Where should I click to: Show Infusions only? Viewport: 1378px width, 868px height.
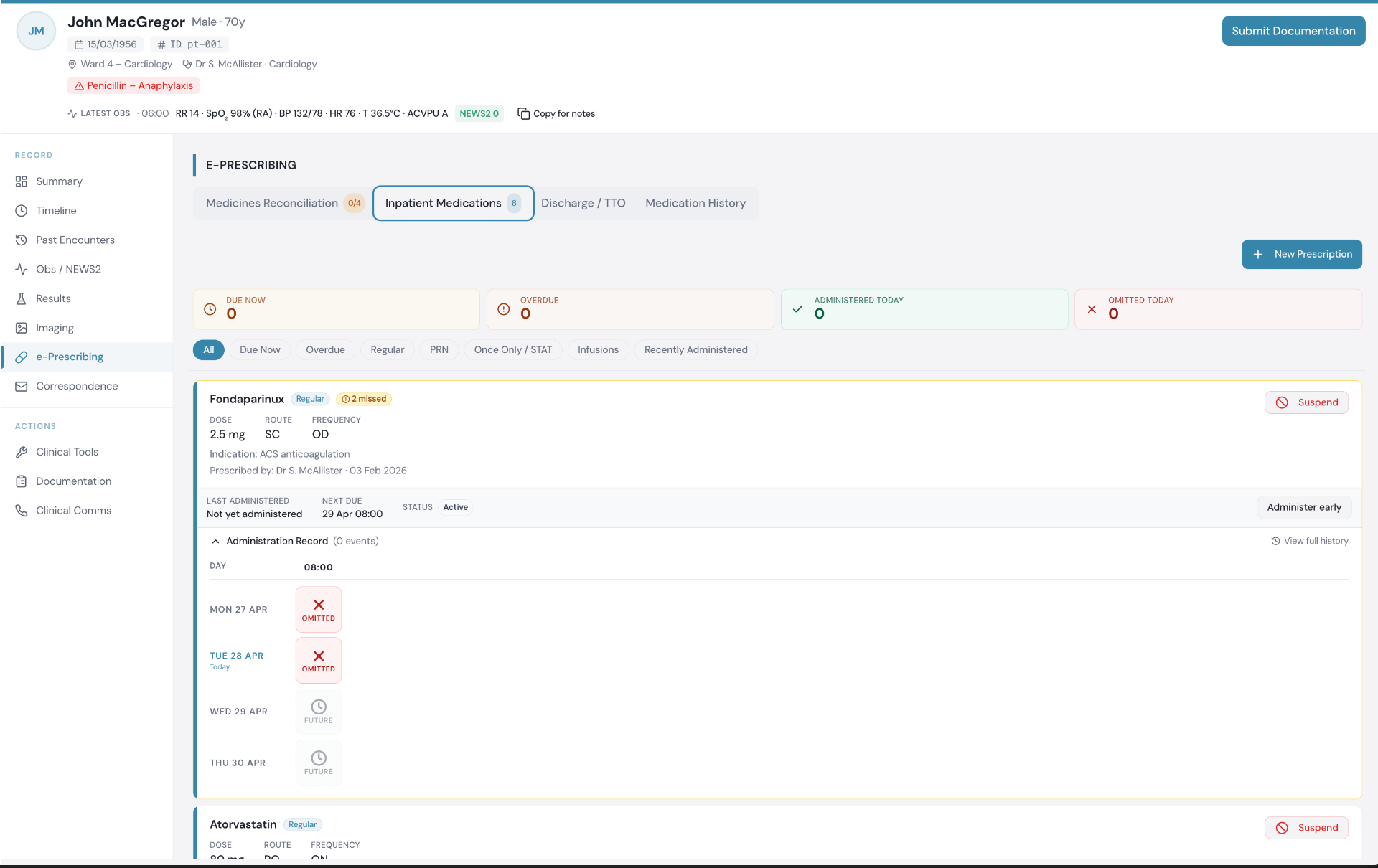click(x=598, y=349)
